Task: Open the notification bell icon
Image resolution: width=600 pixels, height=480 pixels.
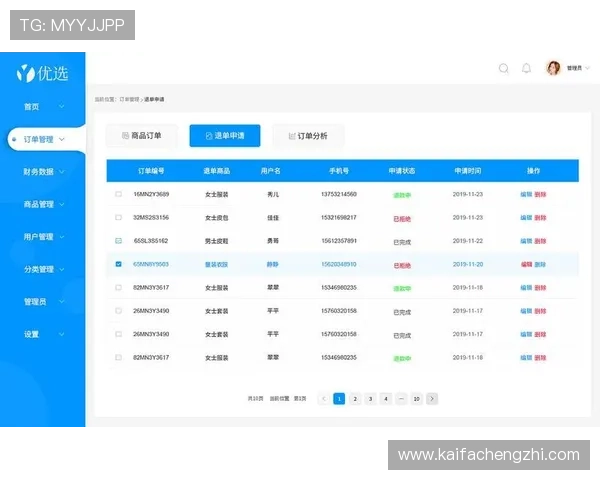Action: tap(527, 69)
